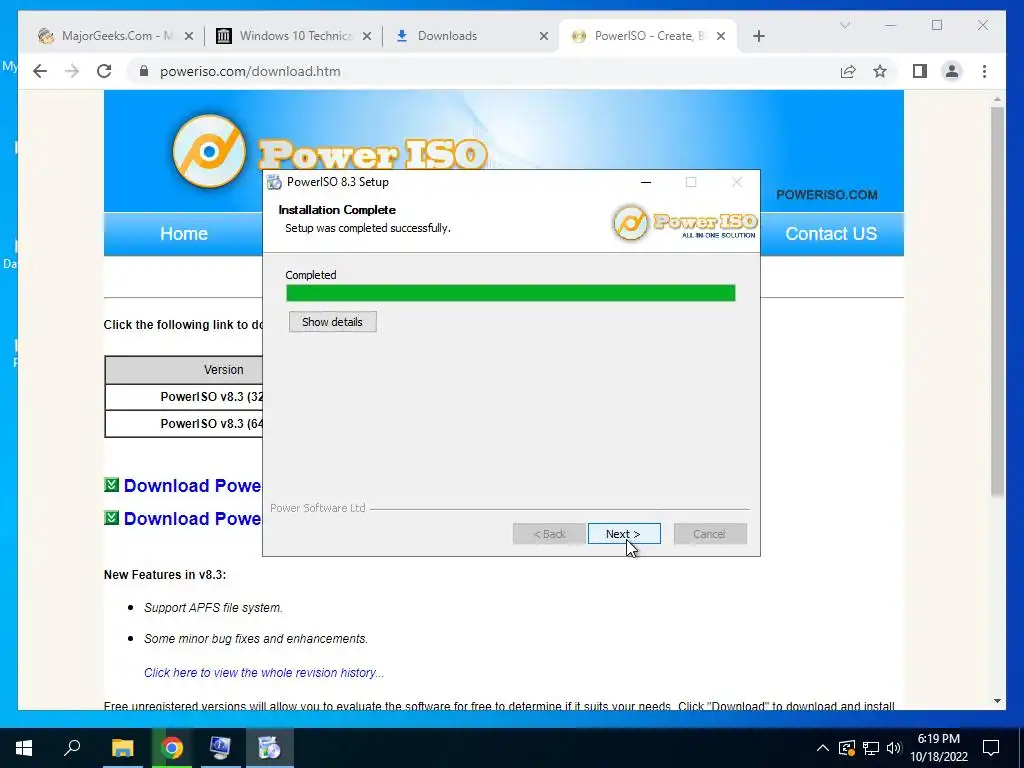Minimize the PowerISO 8.3 Setup dialog
Viewport: 1024px width, 768px height.
pyautogui.click(x=646, y=182)
